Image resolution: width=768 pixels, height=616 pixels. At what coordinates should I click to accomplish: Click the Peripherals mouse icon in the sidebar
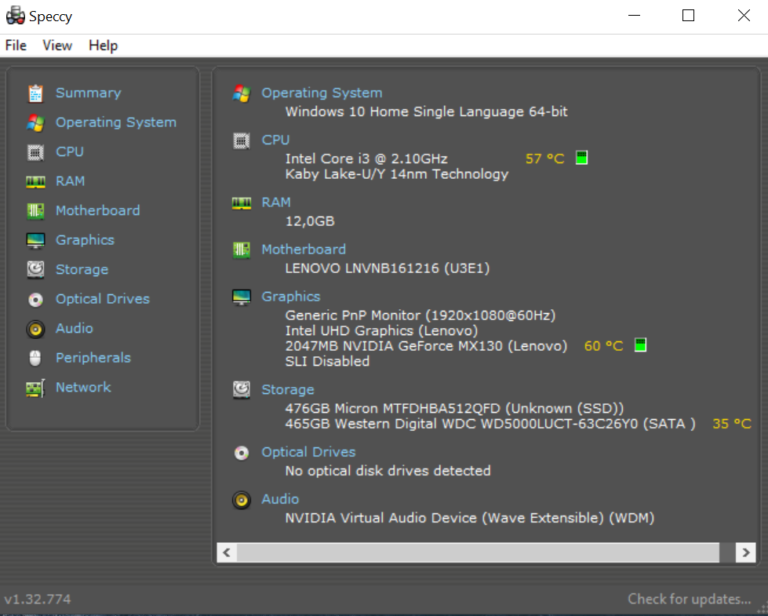point(35,358)
